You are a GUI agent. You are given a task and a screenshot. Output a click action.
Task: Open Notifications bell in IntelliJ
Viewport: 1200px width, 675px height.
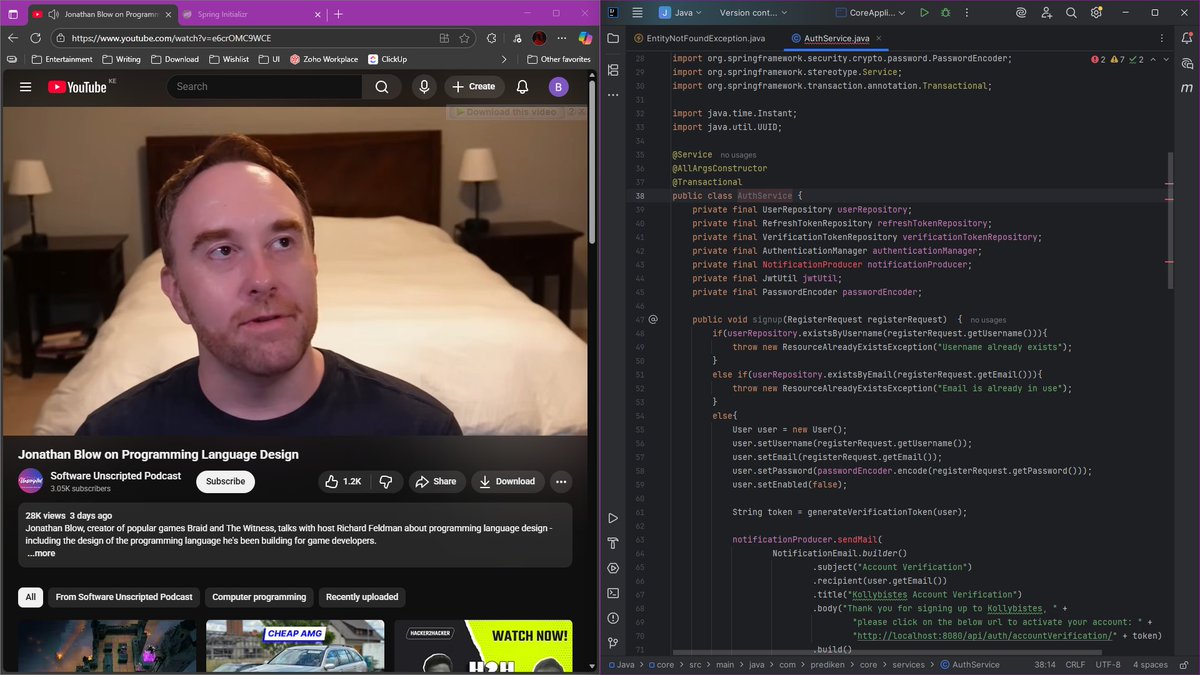pos(1188,39)
